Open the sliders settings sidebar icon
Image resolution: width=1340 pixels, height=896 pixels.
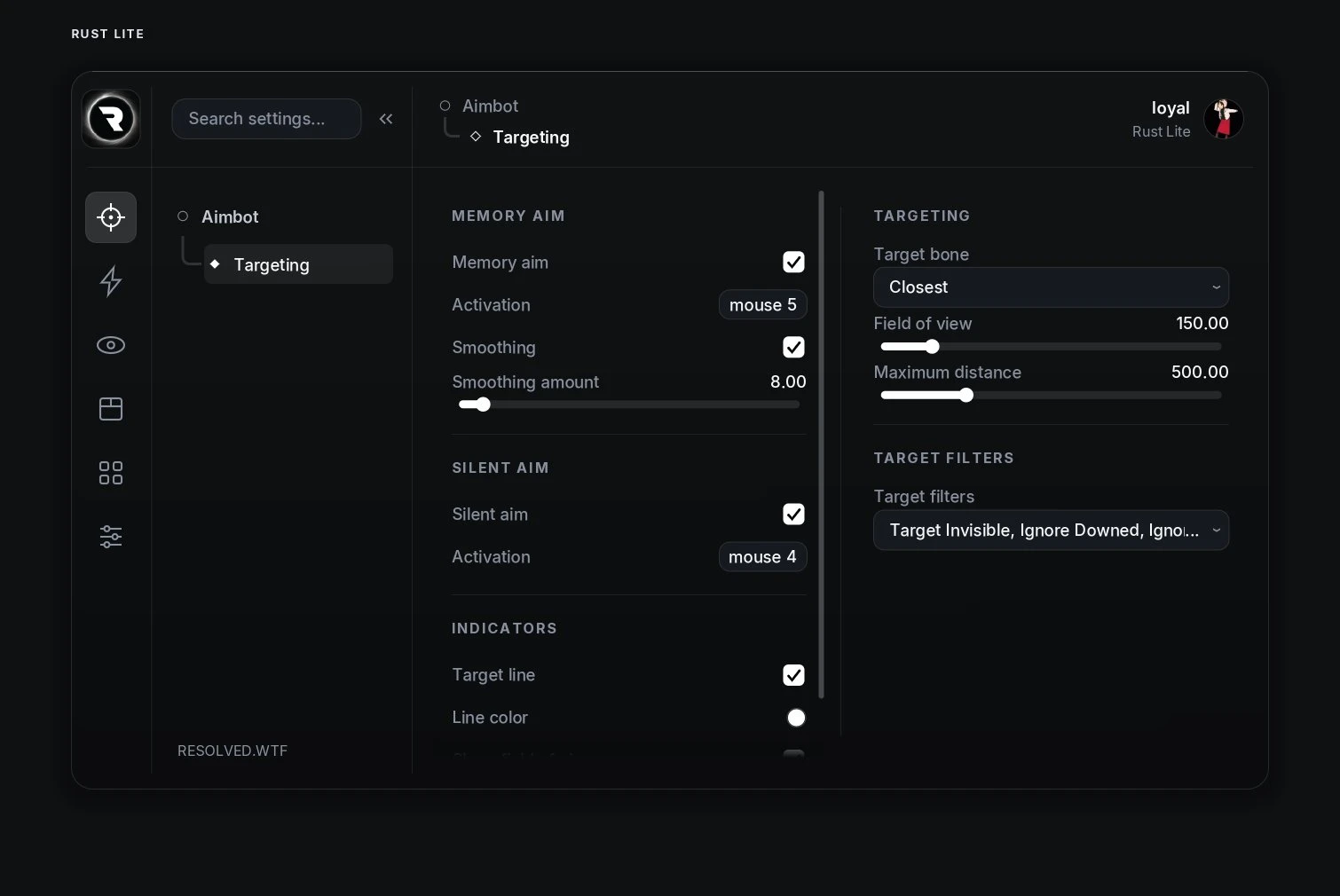point(111,537)
